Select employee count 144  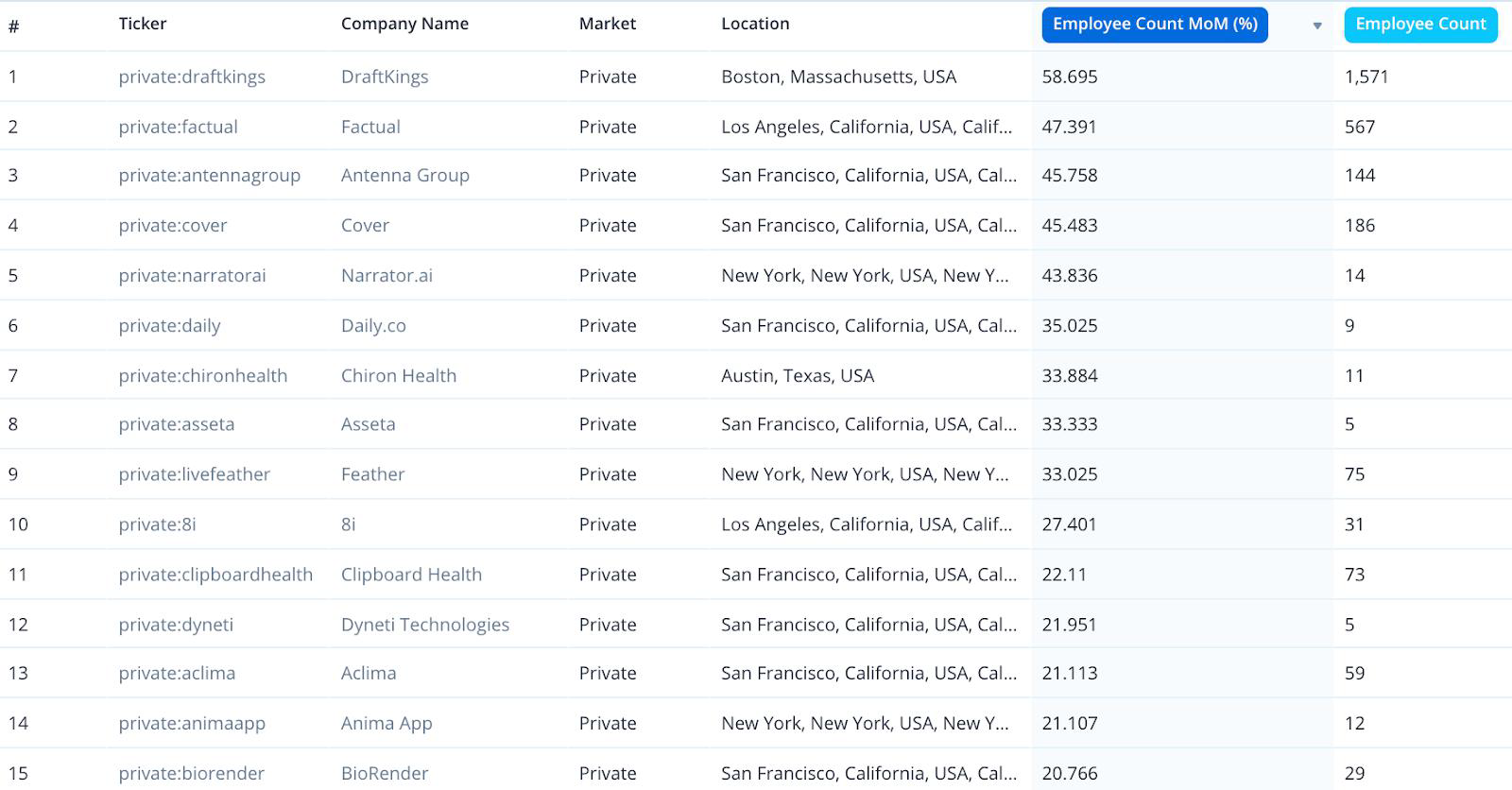click(1360, 175)
